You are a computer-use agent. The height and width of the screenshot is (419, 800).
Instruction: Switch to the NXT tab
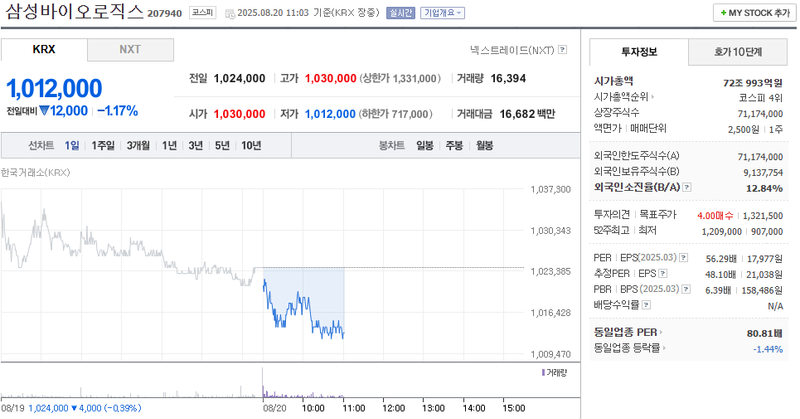click(130, 50)
